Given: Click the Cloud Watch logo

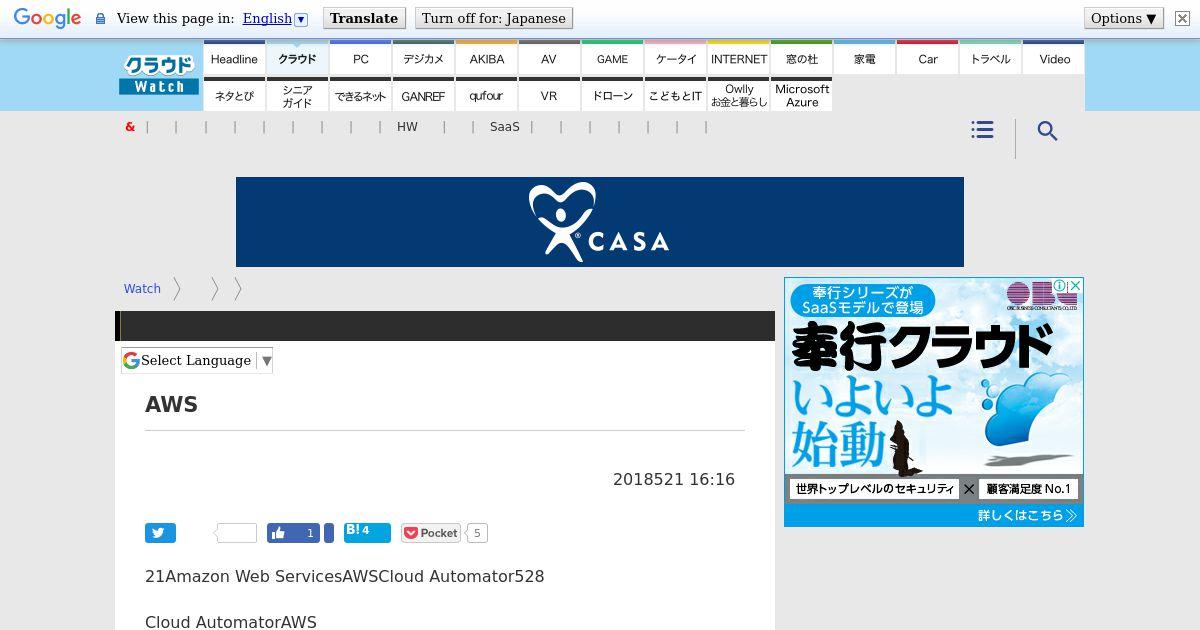Looking at the screenshot, I should [159, 75].
